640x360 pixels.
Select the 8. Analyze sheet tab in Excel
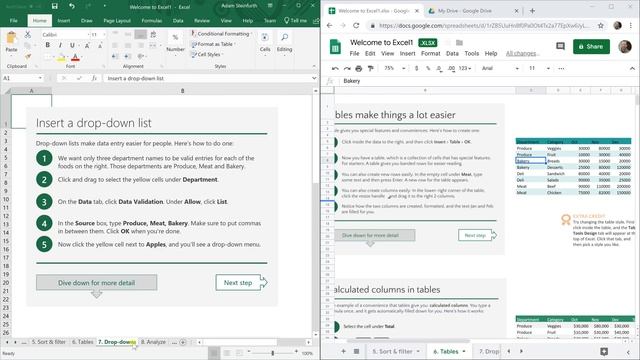click(153, 342)
